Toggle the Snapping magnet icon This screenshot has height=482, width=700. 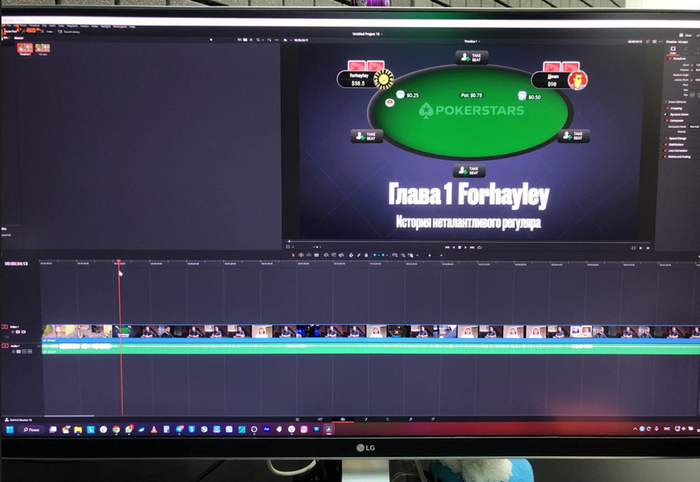click(x=351, y=255)
